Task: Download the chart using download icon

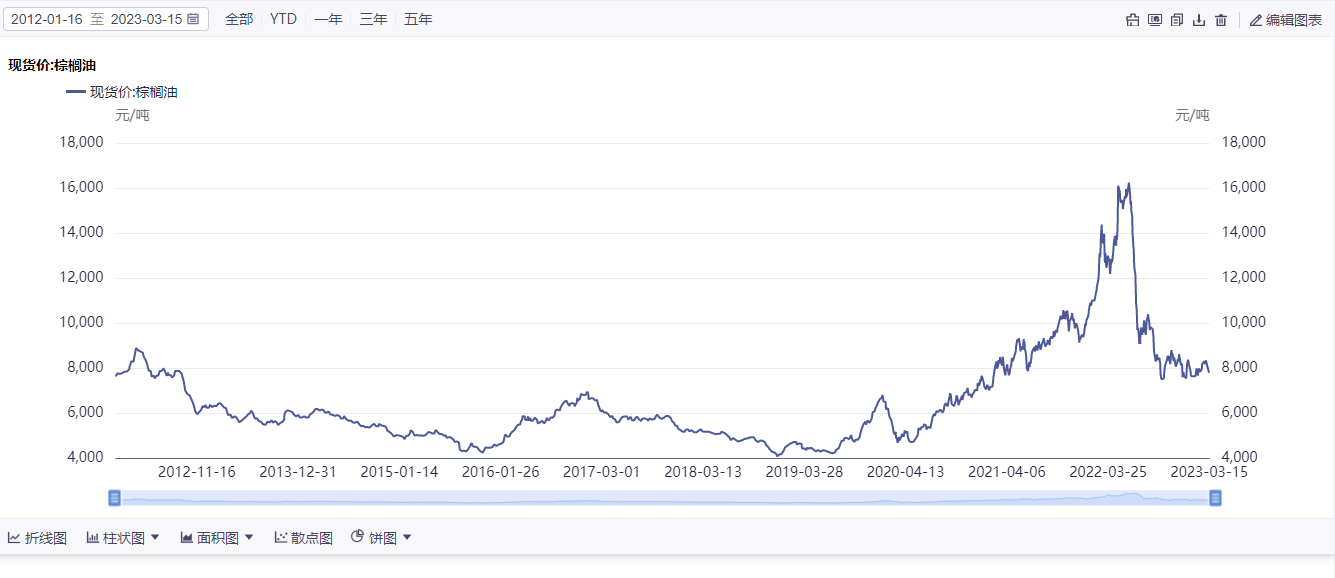Action: (x=1199, y=19)
